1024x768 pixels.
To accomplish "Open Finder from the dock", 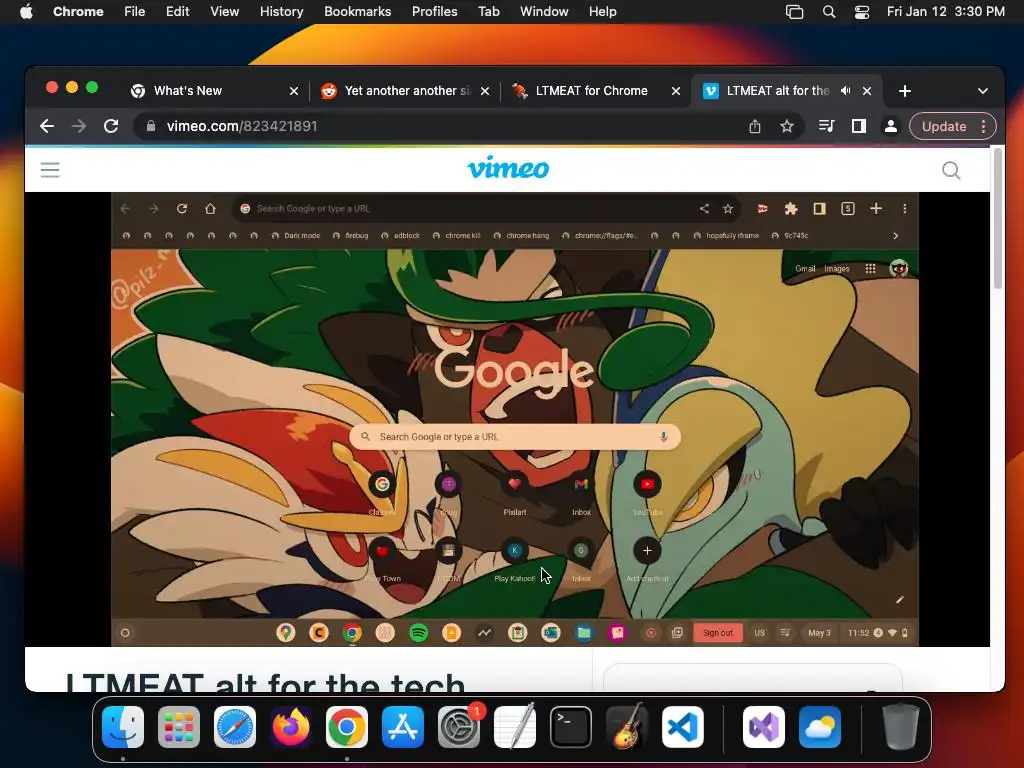I will coord(123,727).
